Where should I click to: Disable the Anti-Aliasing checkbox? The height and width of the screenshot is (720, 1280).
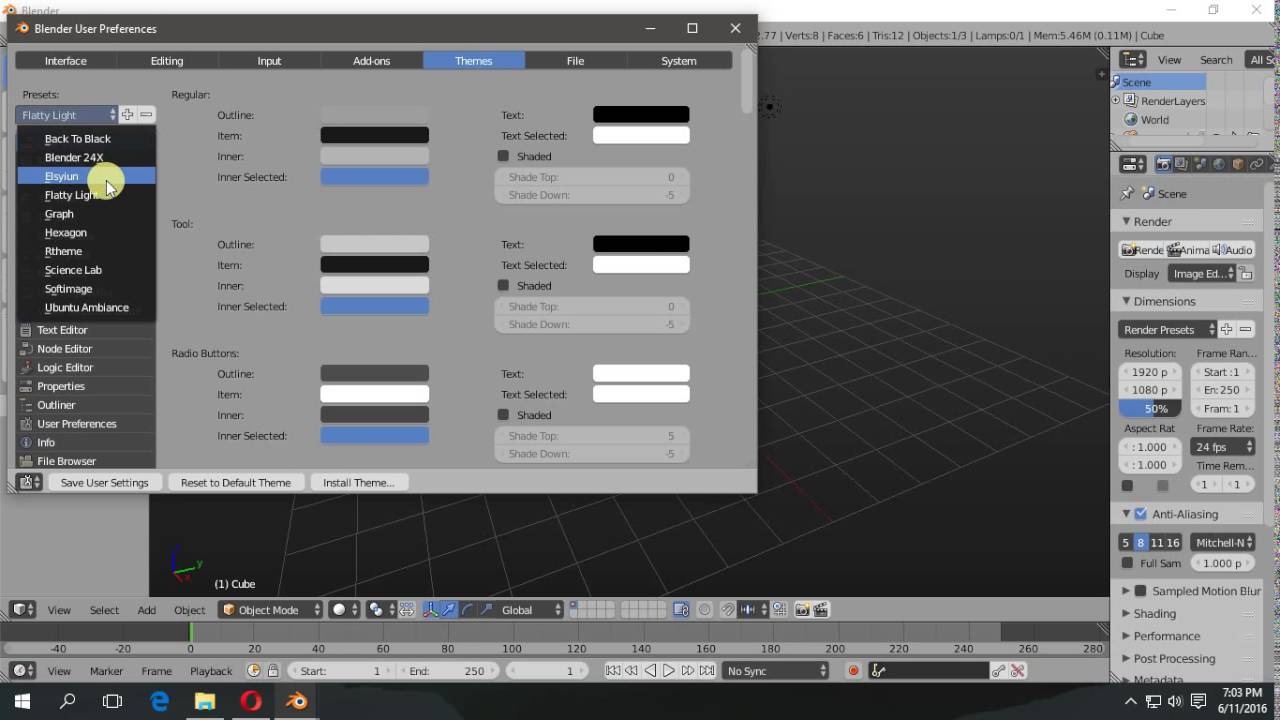[1141, 514]
